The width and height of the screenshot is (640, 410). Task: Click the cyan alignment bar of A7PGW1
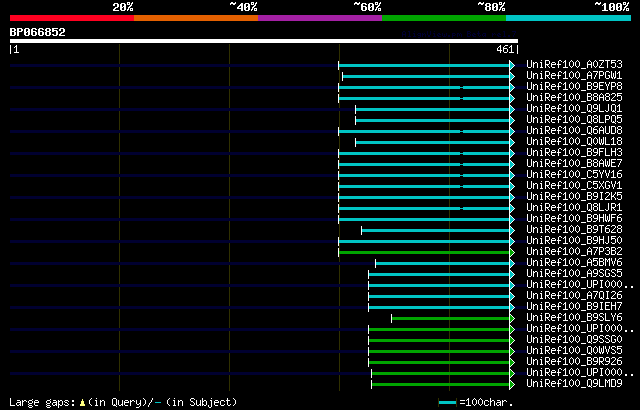click(427, 76)
